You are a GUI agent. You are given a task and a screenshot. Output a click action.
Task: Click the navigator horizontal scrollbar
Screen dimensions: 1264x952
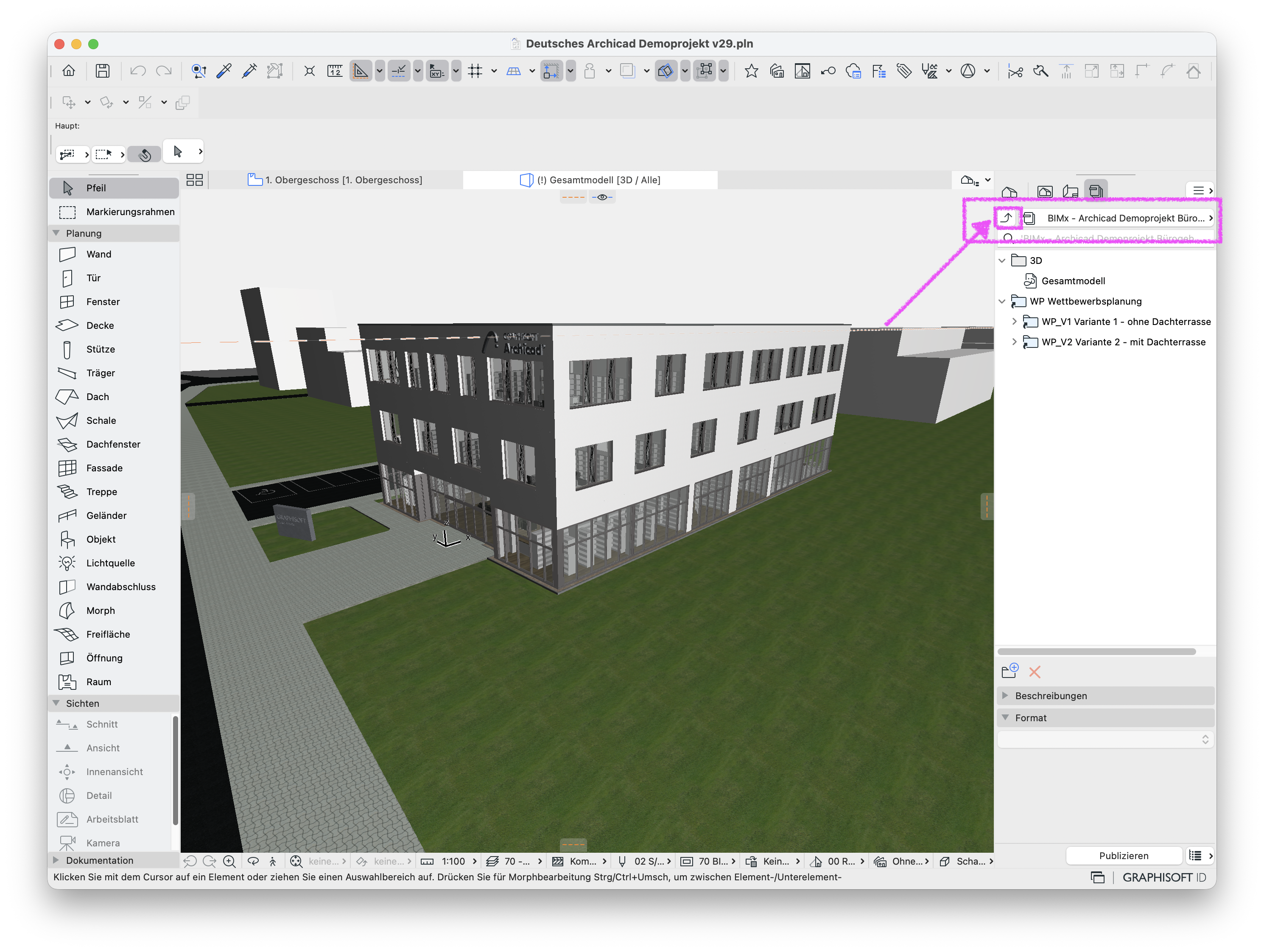pyautogui.click(x=1096, y=652)
